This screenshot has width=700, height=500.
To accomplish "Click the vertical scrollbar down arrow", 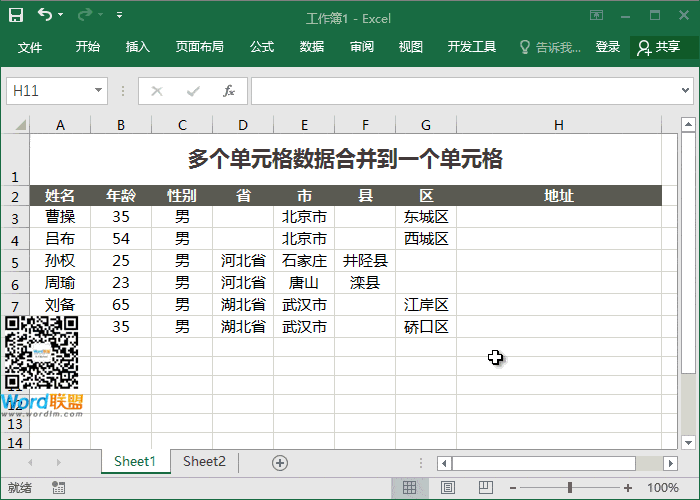I will 688,443.
